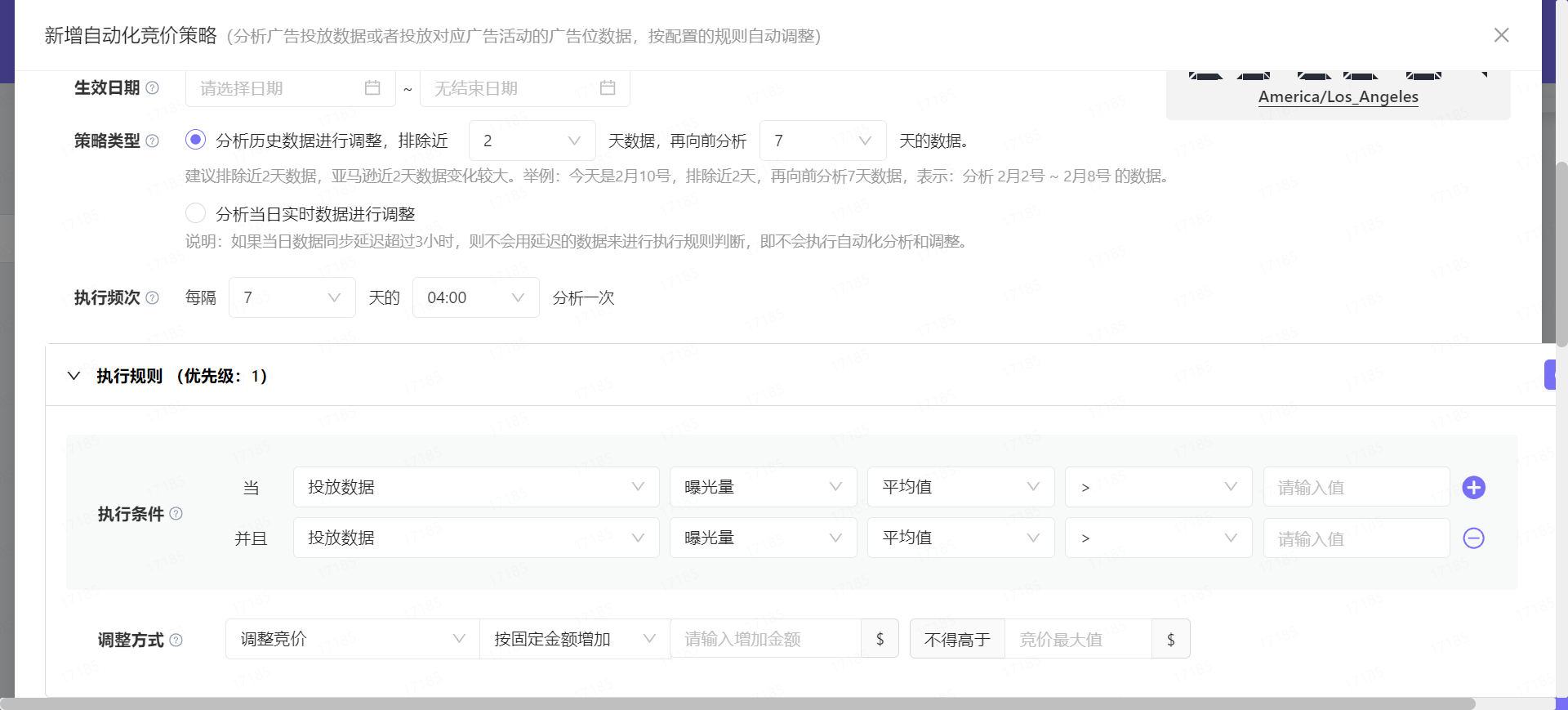1568x710 pixels.
Task: Select 分析历史数据进行调整 radio option
Action: click(195, 141)
